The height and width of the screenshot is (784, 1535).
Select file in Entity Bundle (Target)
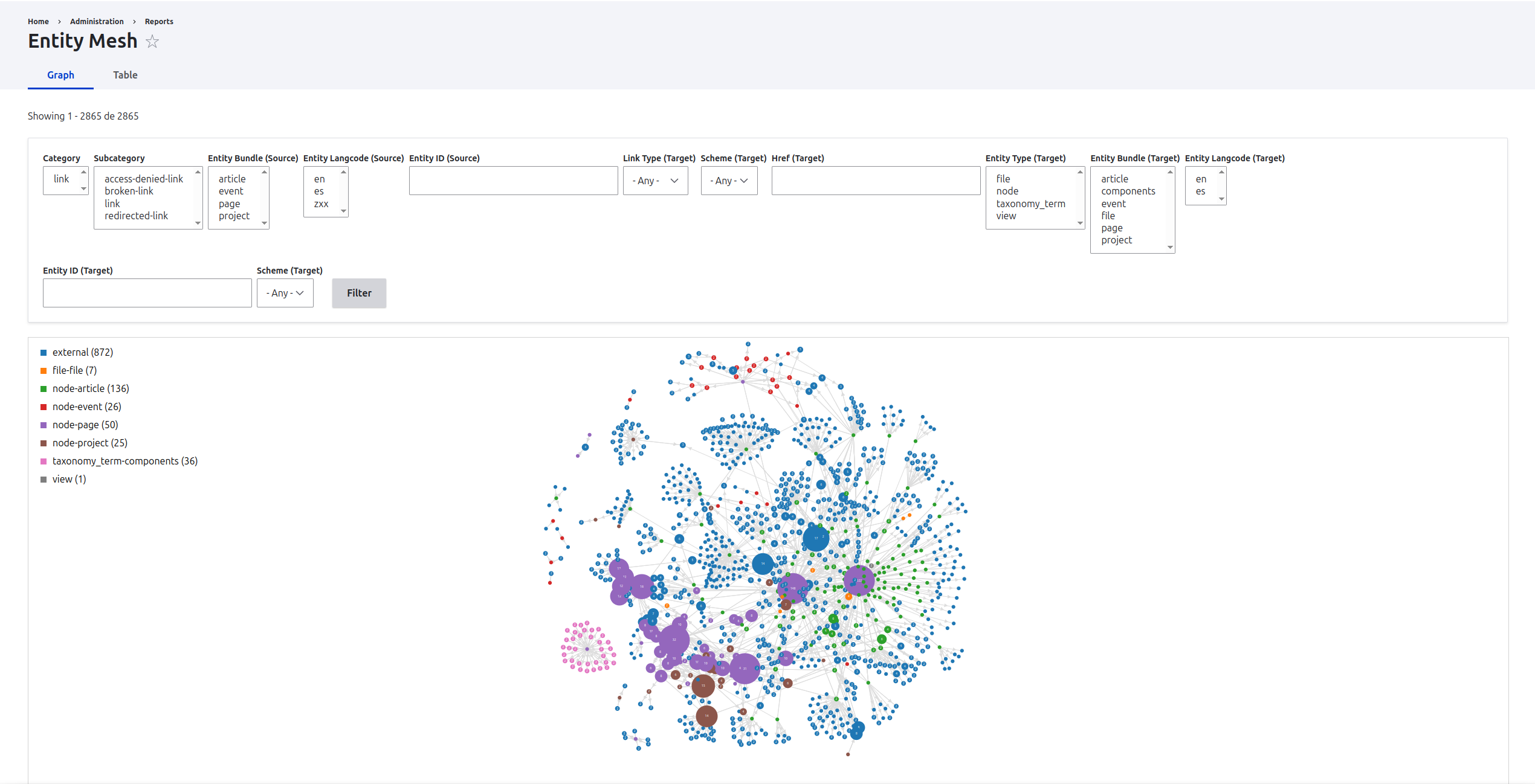click(1108, 216)
